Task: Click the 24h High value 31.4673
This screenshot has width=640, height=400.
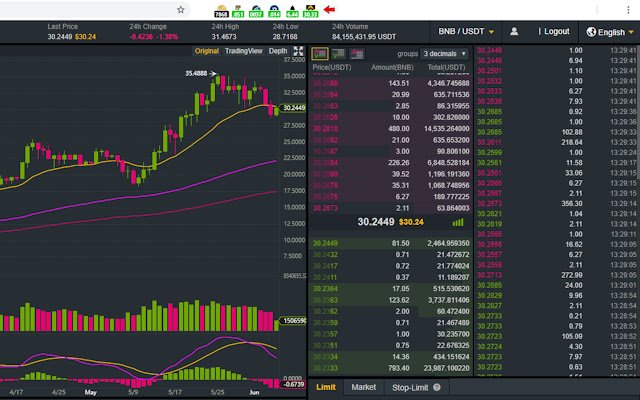Action: [224, 37]
